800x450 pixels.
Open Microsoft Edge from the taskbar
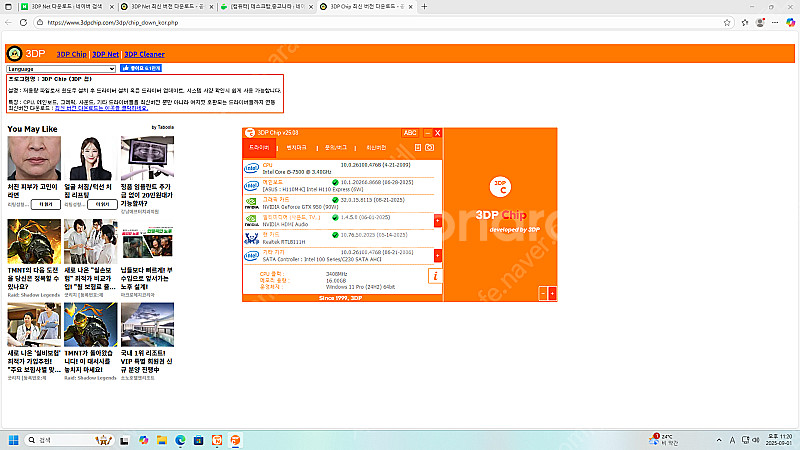[180, 440]
